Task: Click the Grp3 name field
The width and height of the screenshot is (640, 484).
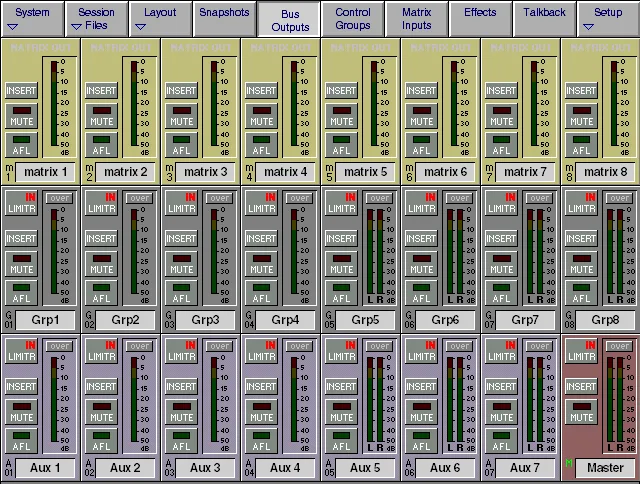Action: pos(205,320)
